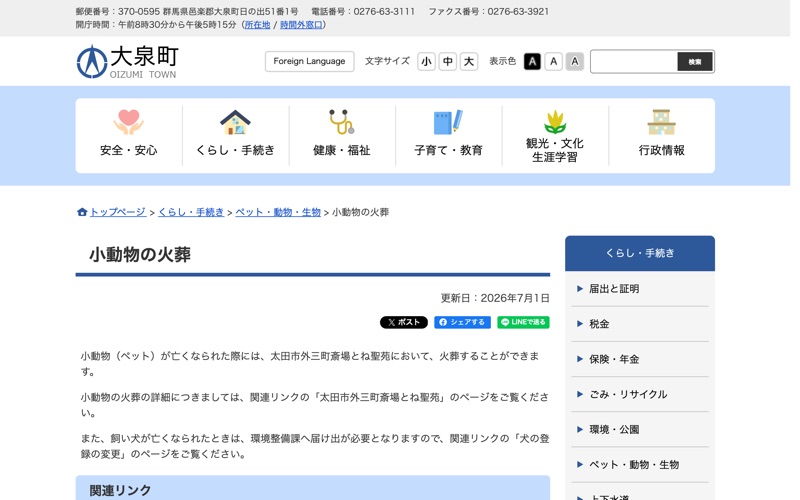Click the 関連リンク section heading

click(120, 490)
